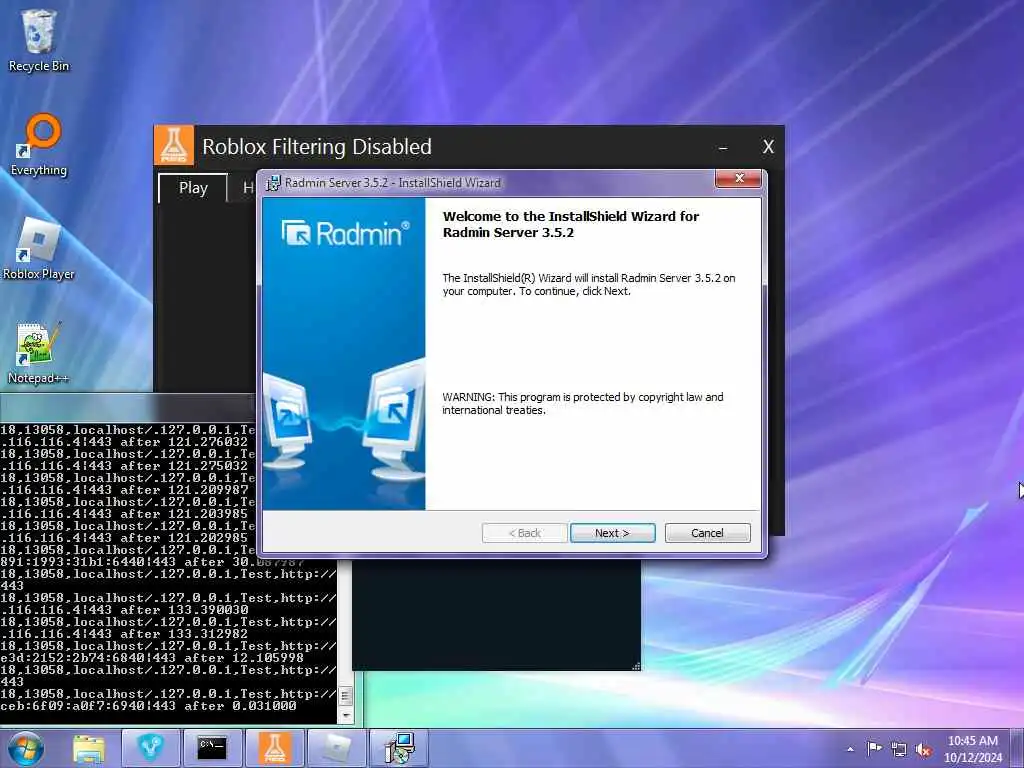This screenshot has height=768, width=1024.
Task: Select the Recycle Bin desktop icon
Action: [39, 40]
